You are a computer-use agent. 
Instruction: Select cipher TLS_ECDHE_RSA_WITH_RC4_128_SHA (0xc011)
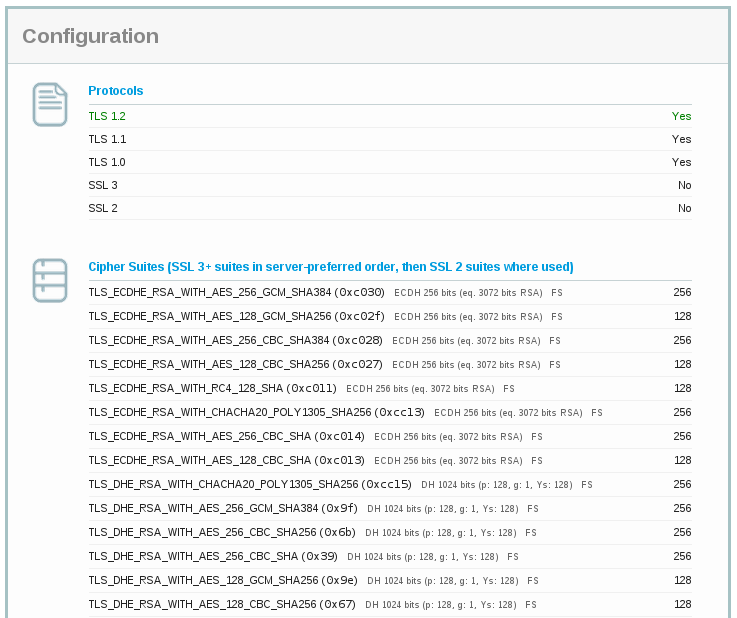[212, 388]
